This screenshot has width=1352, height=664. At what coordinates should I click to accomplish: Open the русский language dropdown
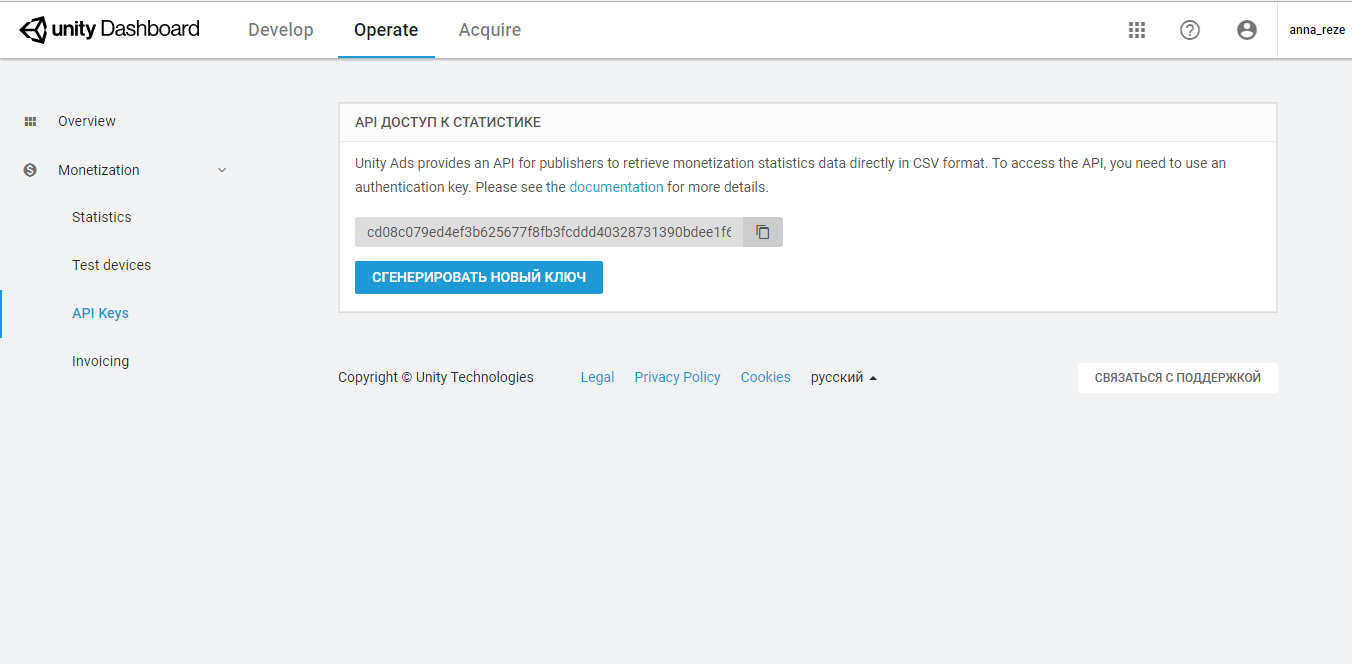(x=844, y=377)
